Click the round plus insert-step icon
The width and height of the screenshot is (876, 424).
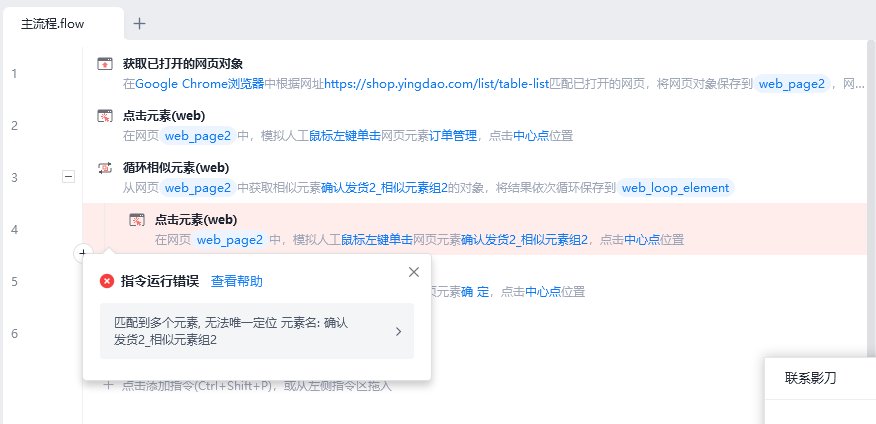pos(83,253)
